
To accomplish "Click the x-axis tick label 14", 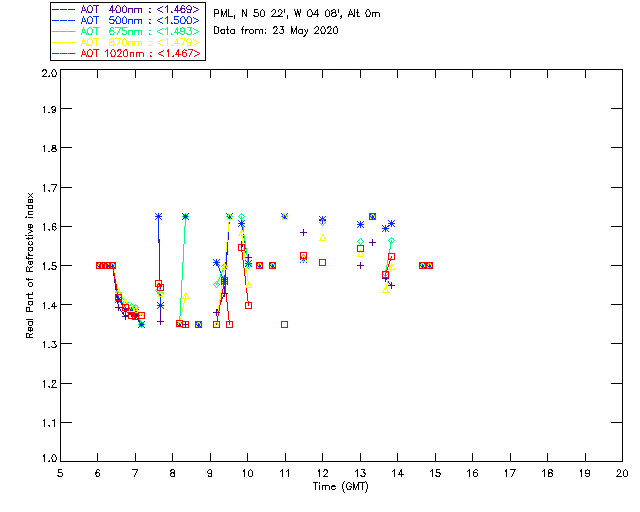I will [398, 473].
